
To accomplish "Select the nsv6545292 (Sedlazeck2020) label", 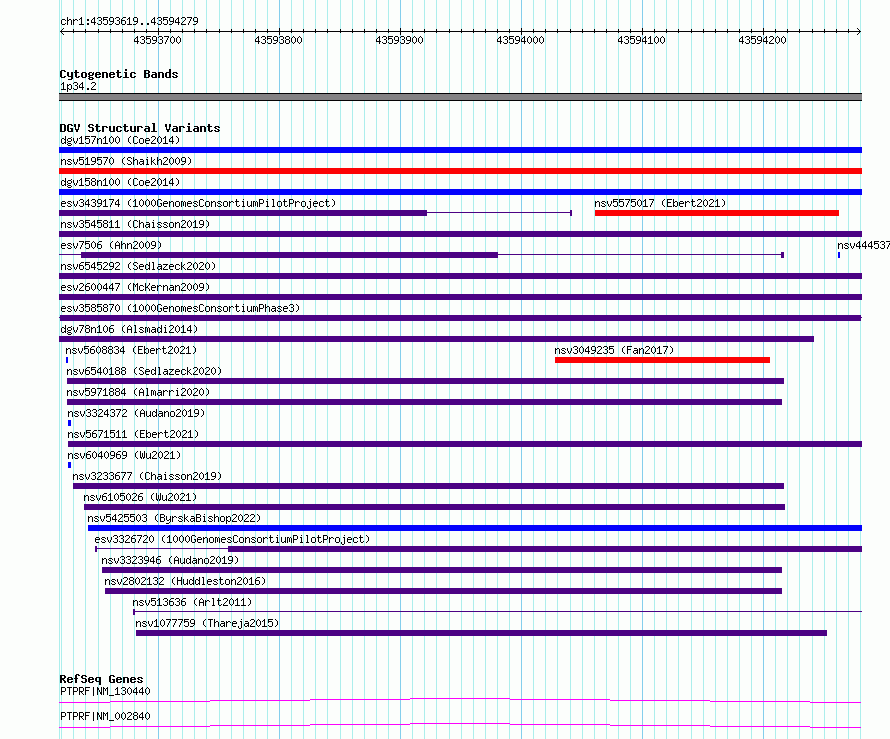I will (x=138, y=266).
